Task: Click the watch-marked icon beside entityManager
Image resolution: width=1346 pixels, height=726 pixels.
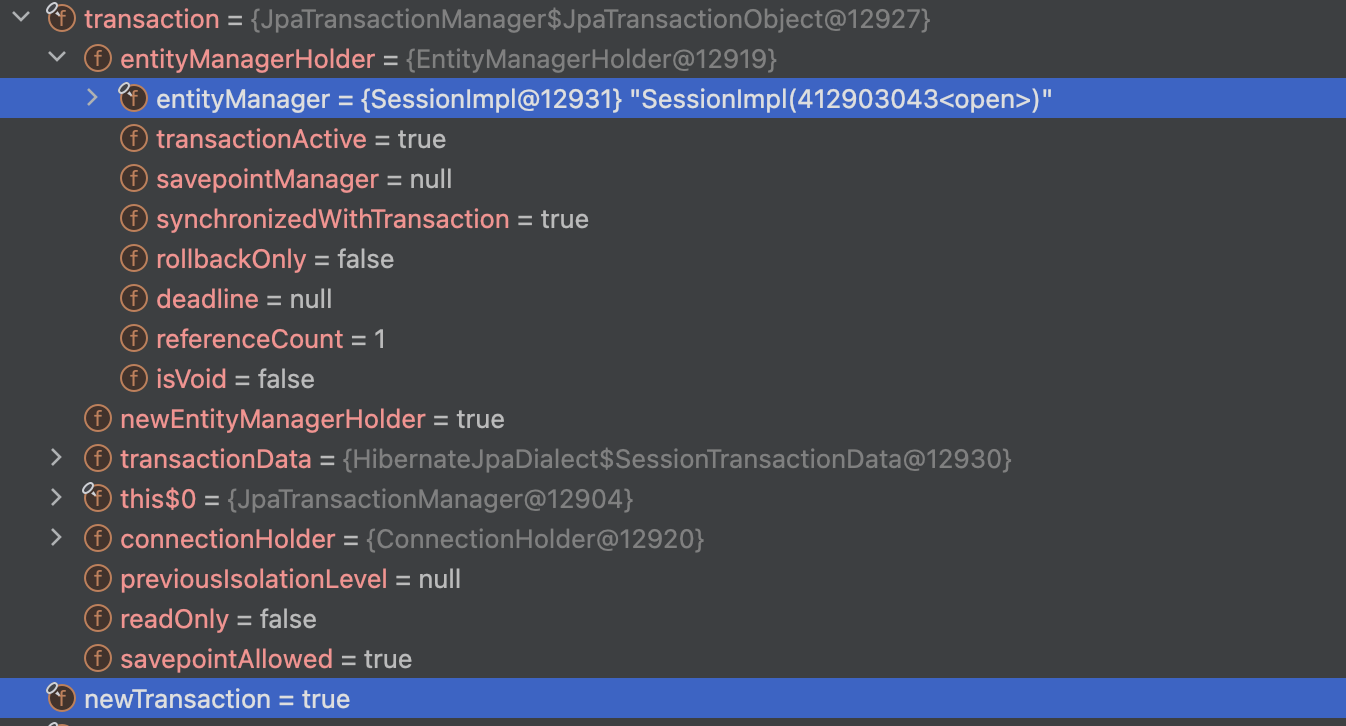Action: point(133,98)
